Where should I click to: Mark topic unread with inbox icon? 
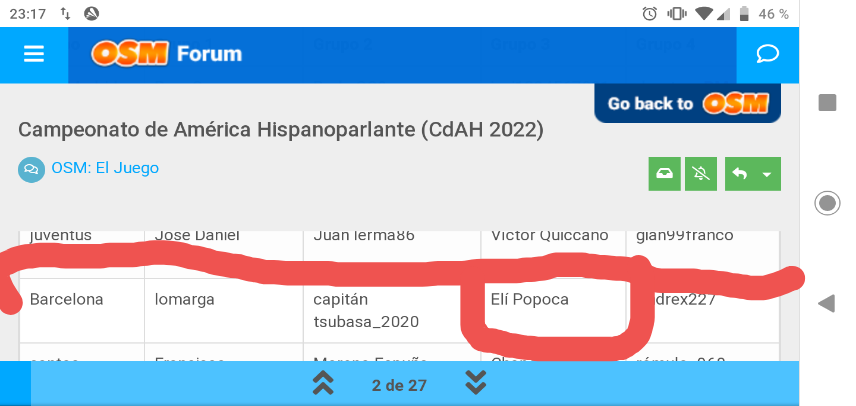(664, 174)
